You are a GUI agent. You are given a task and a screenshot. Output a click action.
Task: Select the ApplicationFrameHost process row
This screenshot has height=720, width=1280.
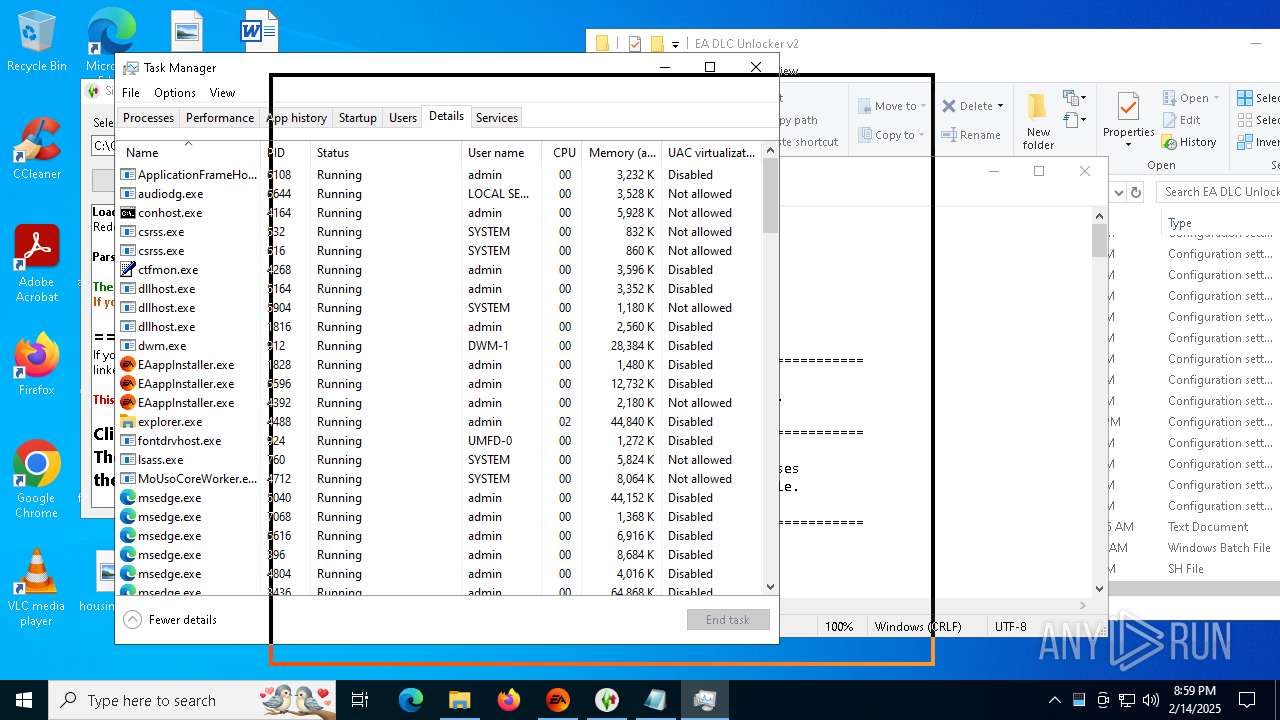[x=439, y=175]
